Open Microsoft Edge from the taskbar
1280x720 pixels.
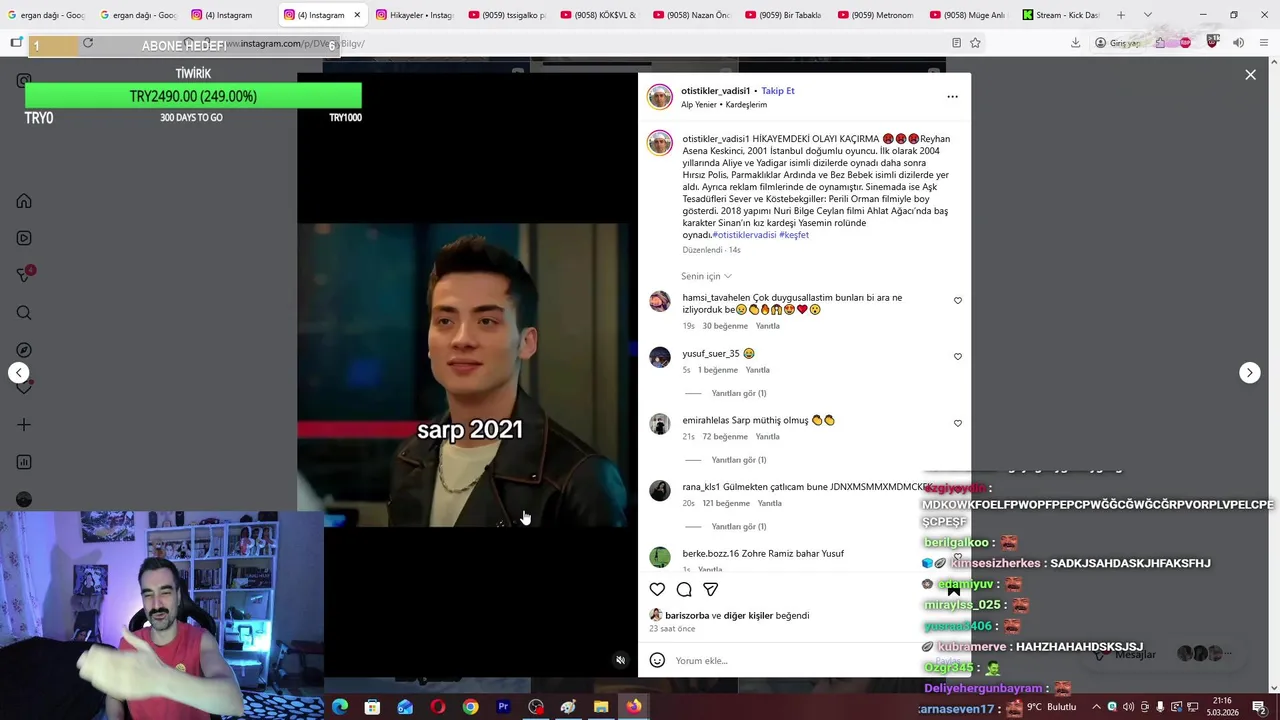tap(339, 707)
